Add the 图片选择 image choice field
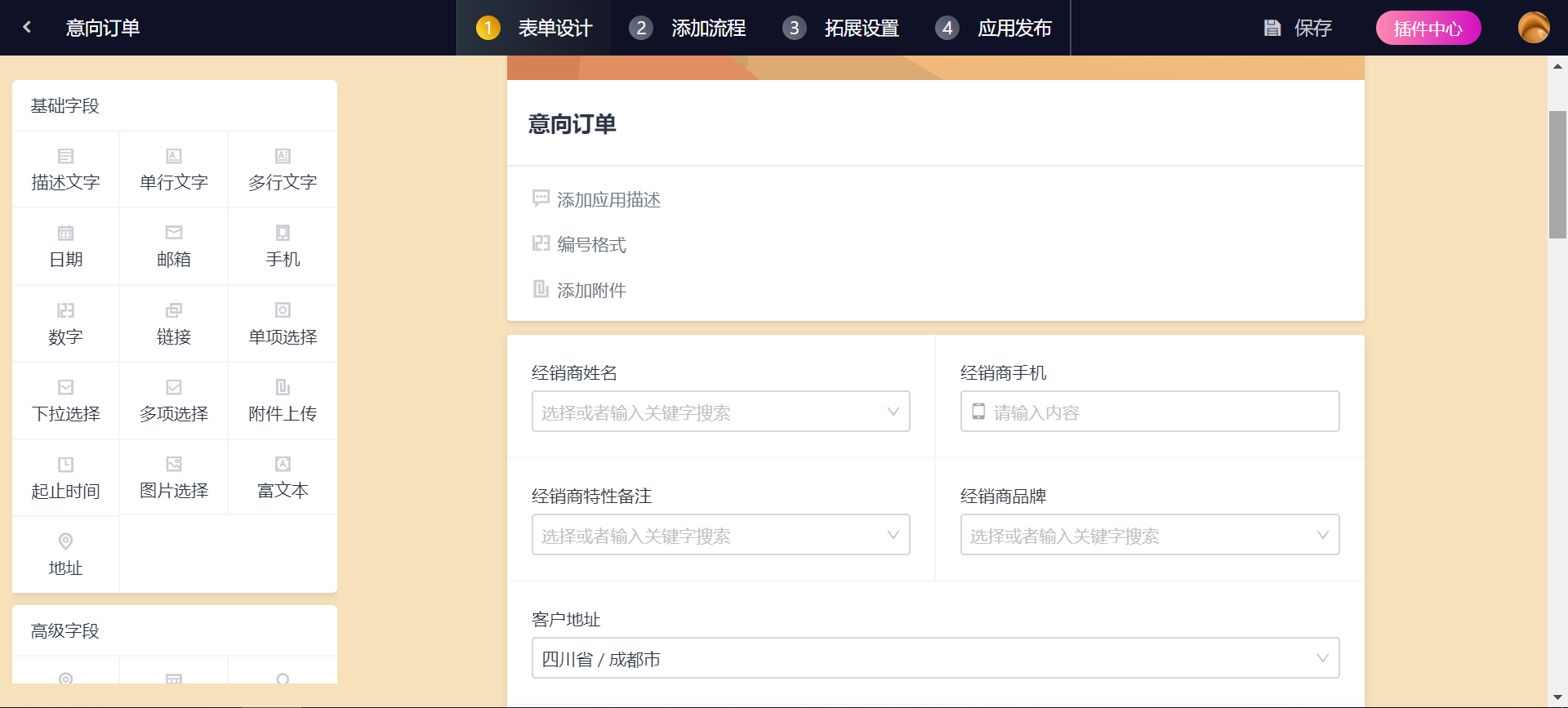The width and height of the screenshot is (1568, 708). (174, 478)
